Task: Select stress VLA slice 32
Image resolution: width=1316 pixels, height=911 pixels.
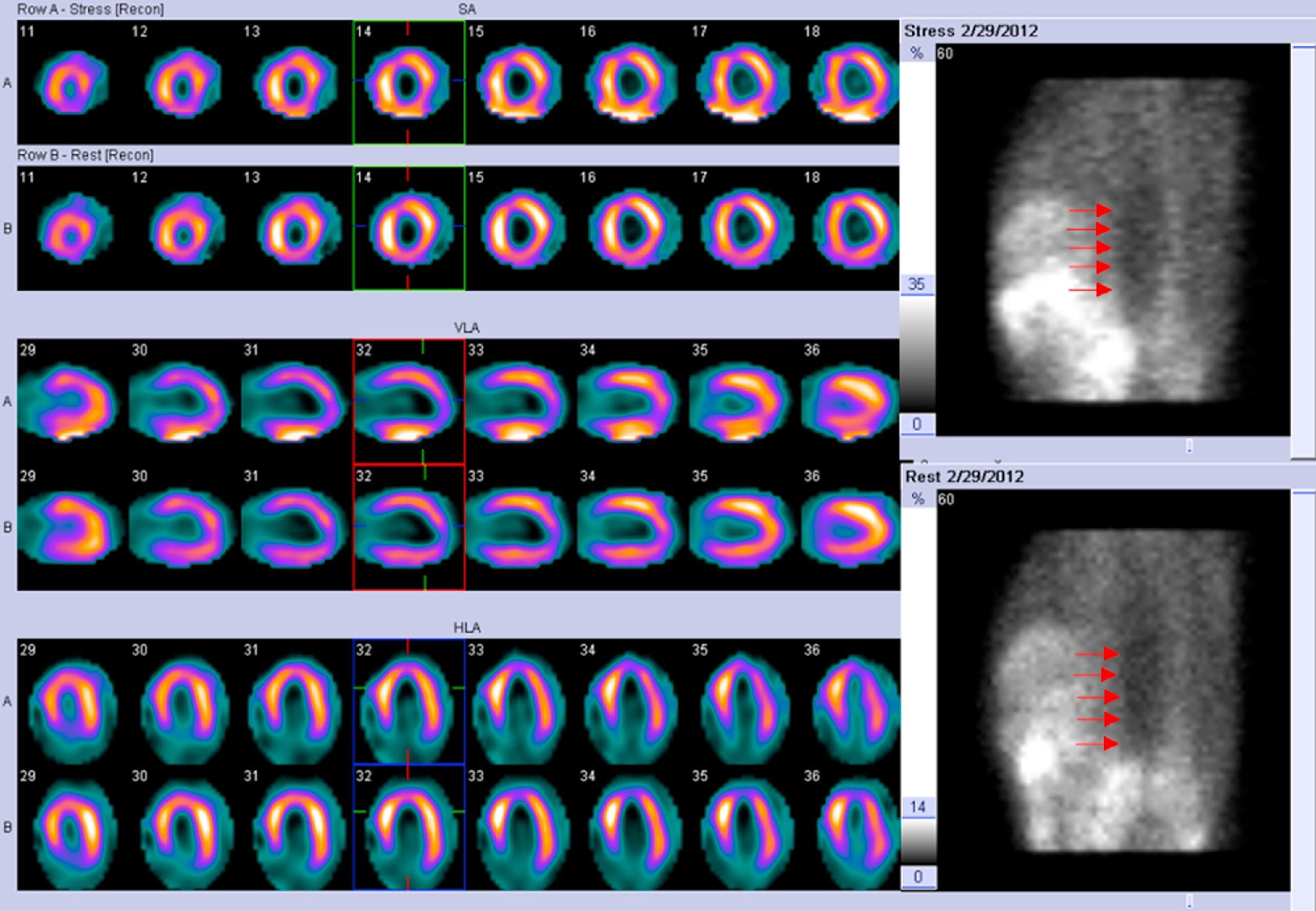Action: pos(408,402)
